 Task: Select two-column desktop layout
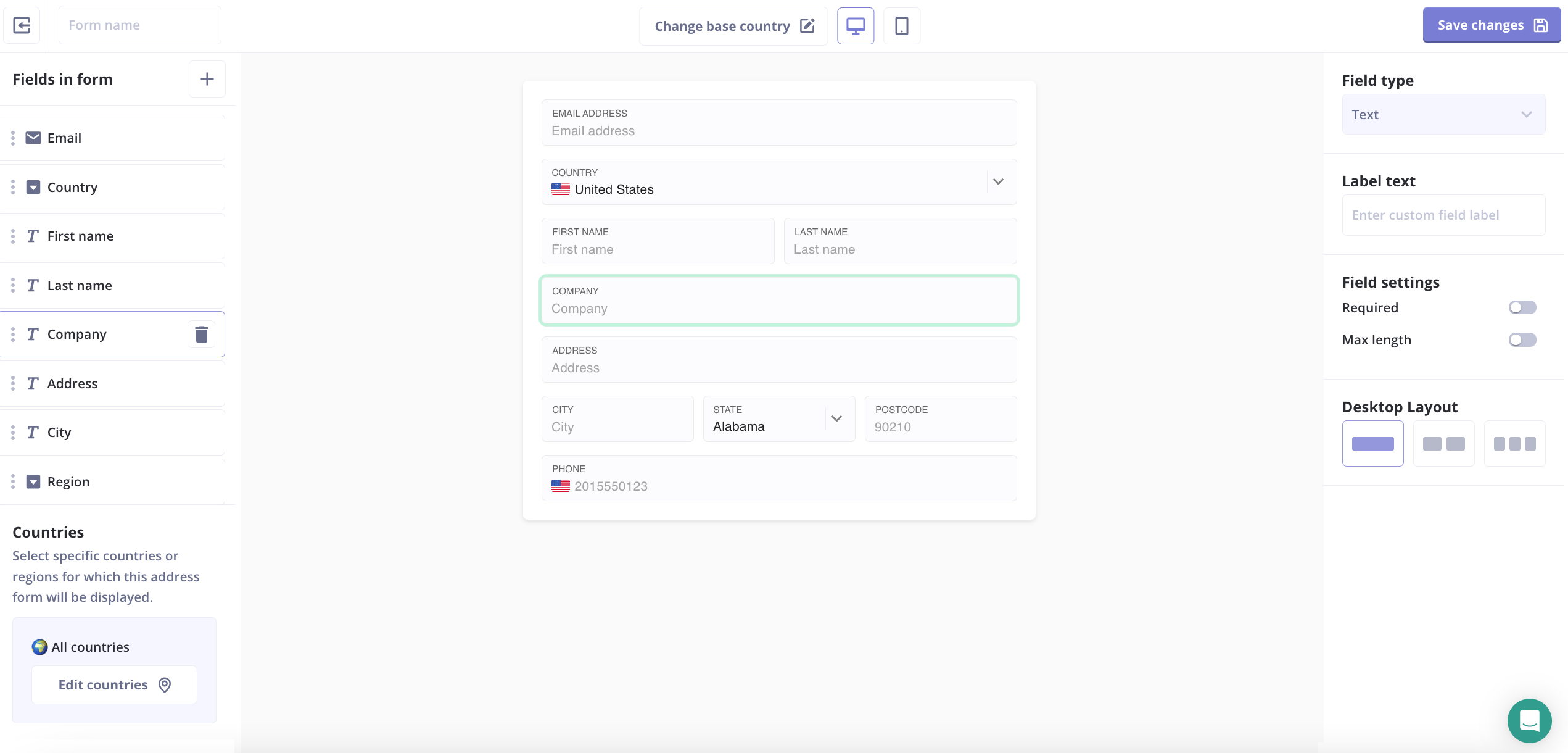(1443, 443)
